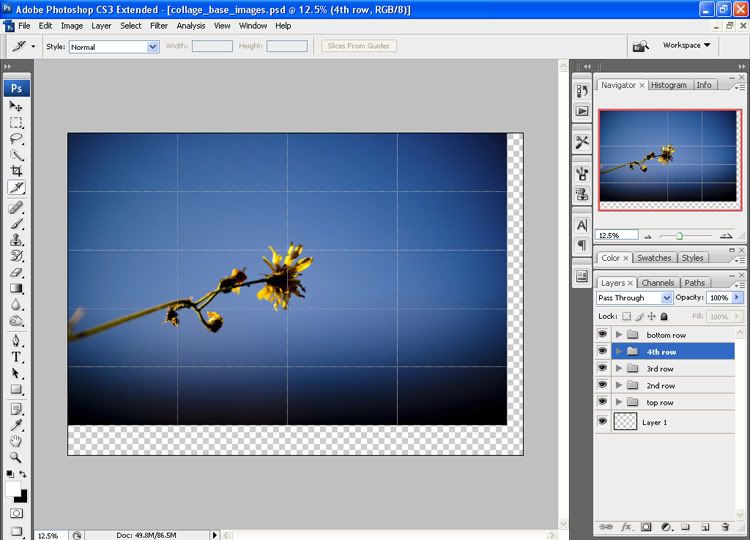This screenshot has height=540, width=750.
Task: Click Navigator zoom percentage field
Action: 617,235
